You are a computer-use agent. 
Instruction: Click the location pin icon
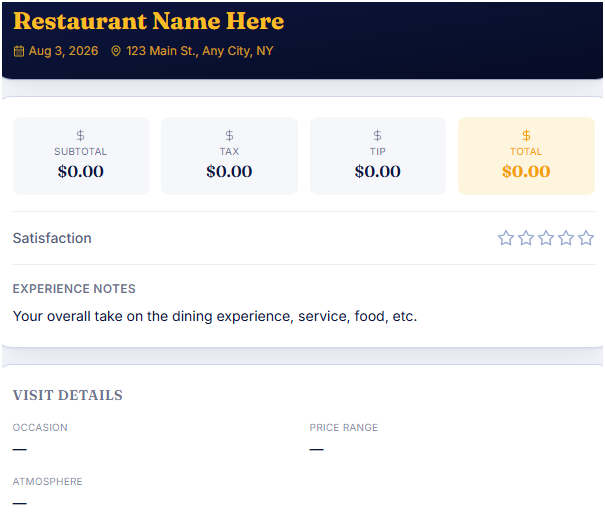pos(116,51)
